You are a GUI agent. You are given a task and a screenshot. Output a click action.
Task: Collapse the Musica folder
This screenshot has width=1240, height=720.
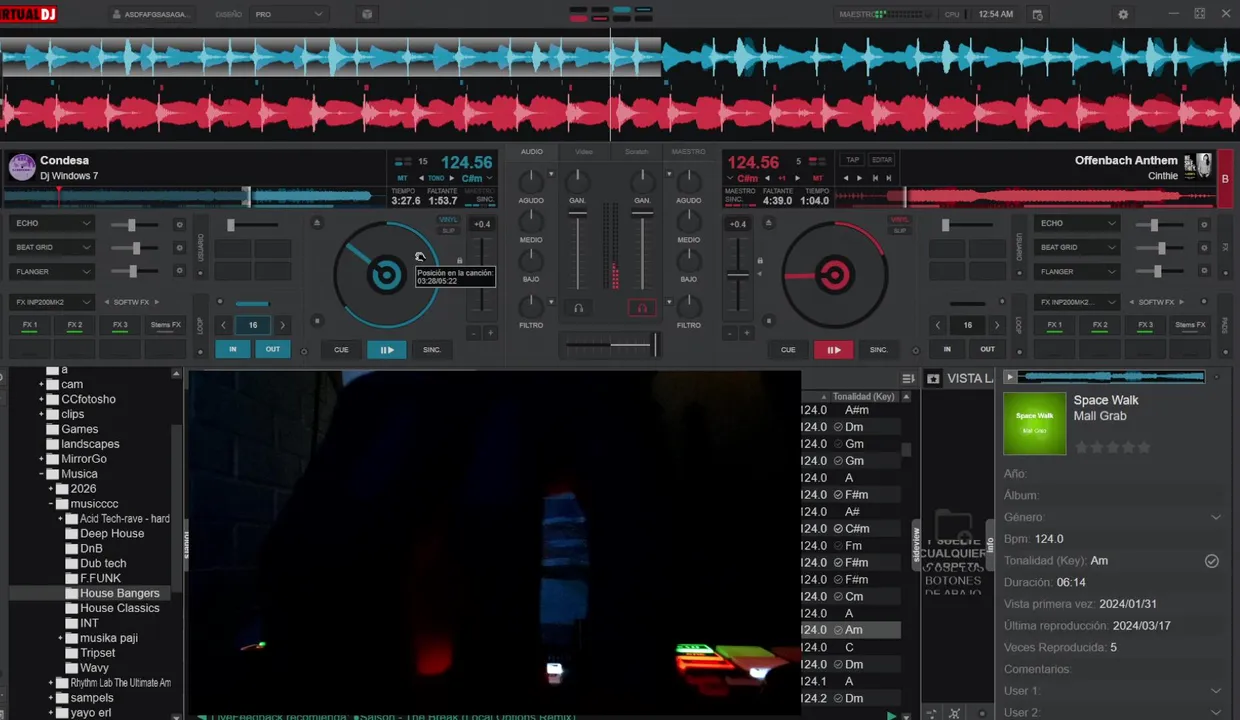42,474
